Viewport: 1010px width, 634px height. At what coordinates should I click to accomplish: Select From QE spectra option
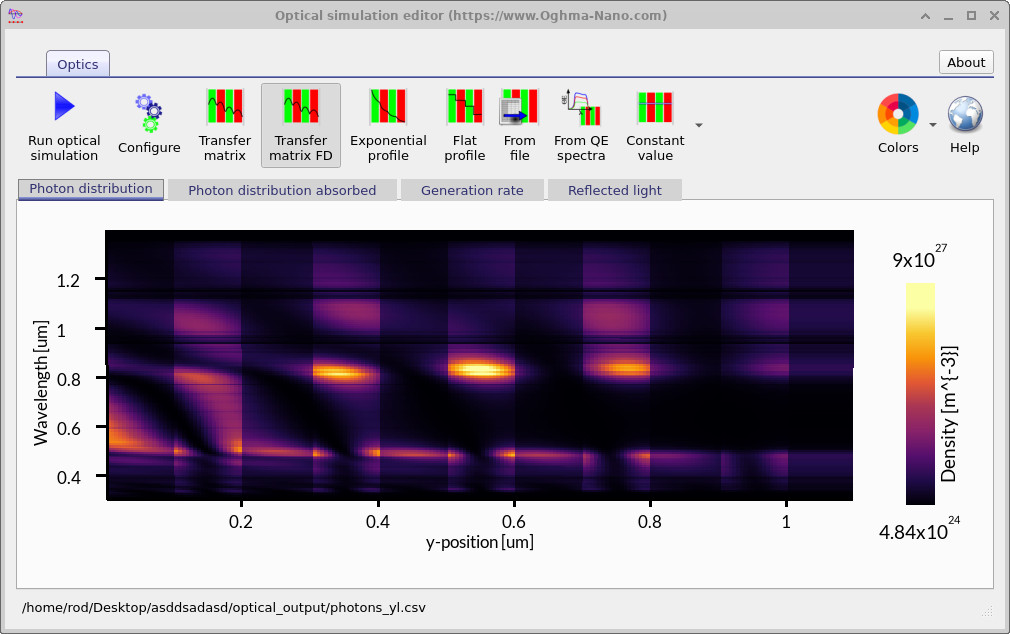pos(581,125)
